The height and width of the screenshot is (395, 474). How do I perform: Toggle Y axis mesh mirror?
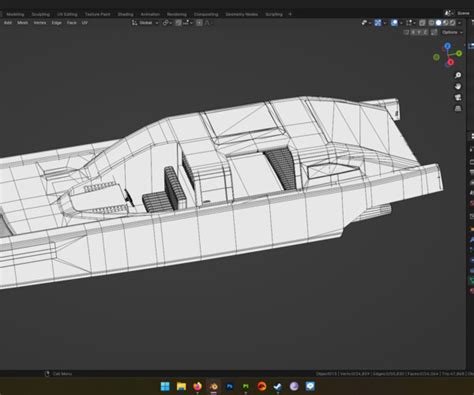click(419, 32)
